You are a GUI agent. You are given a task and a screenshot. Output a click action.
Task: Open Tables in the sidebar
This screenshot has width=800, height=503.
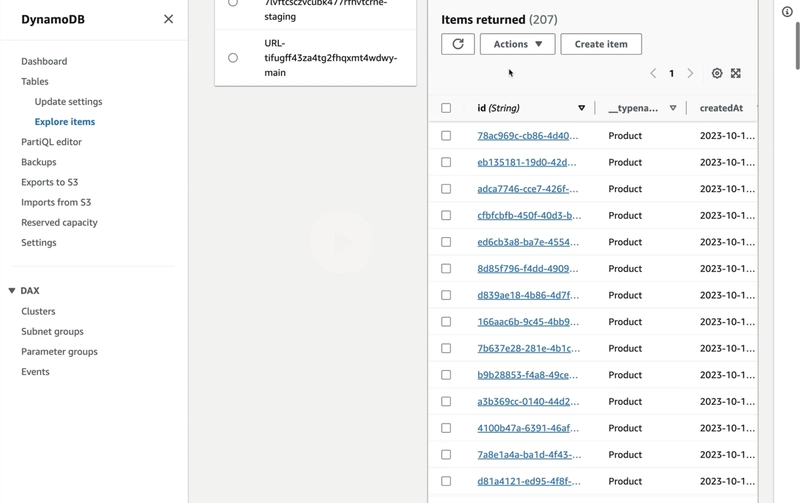pyautogui.click(x=35, y=81)
